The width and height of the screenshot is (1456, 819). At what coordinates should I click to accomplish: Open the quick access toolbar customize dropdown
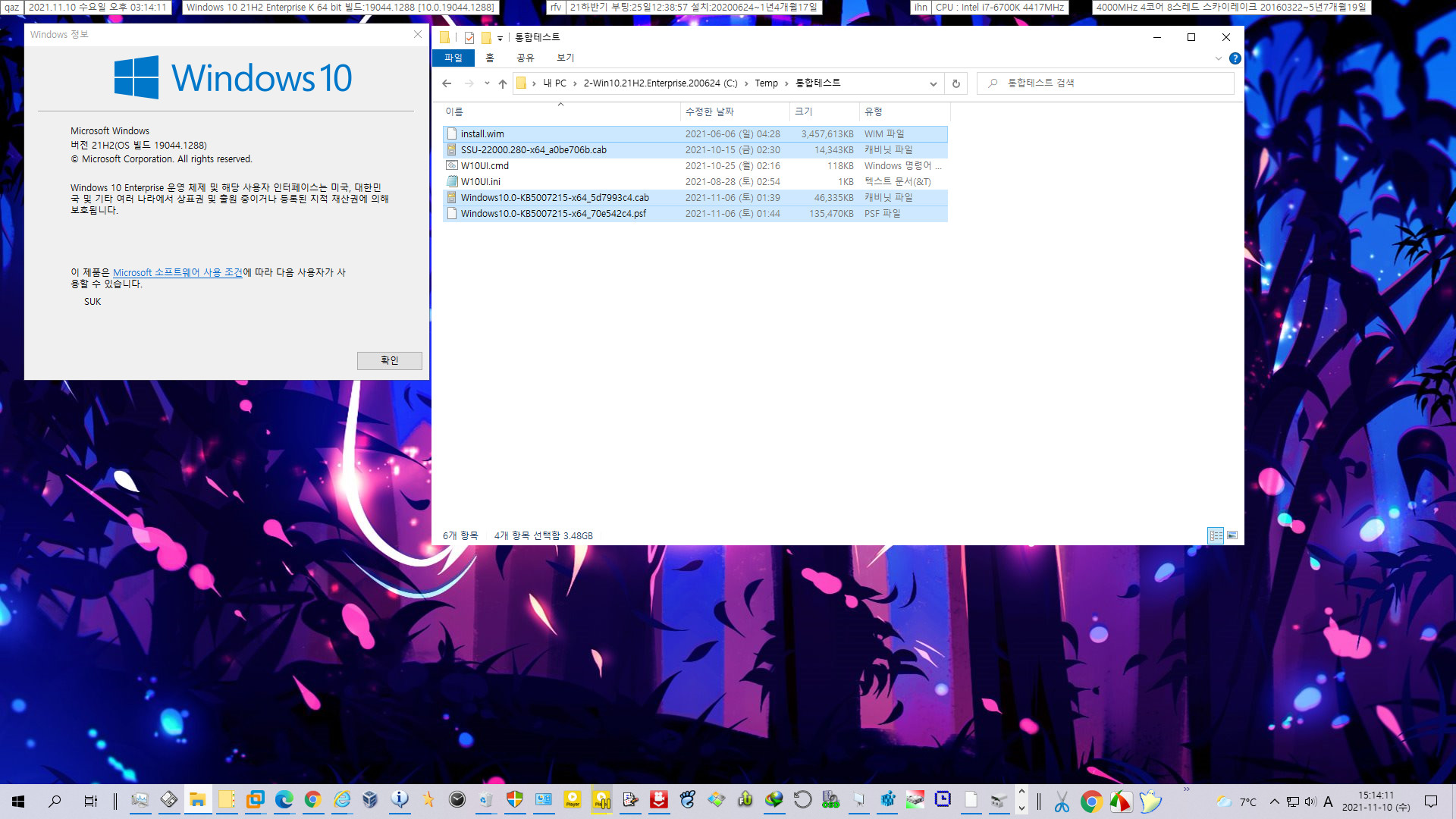click(x=500, y=38)
